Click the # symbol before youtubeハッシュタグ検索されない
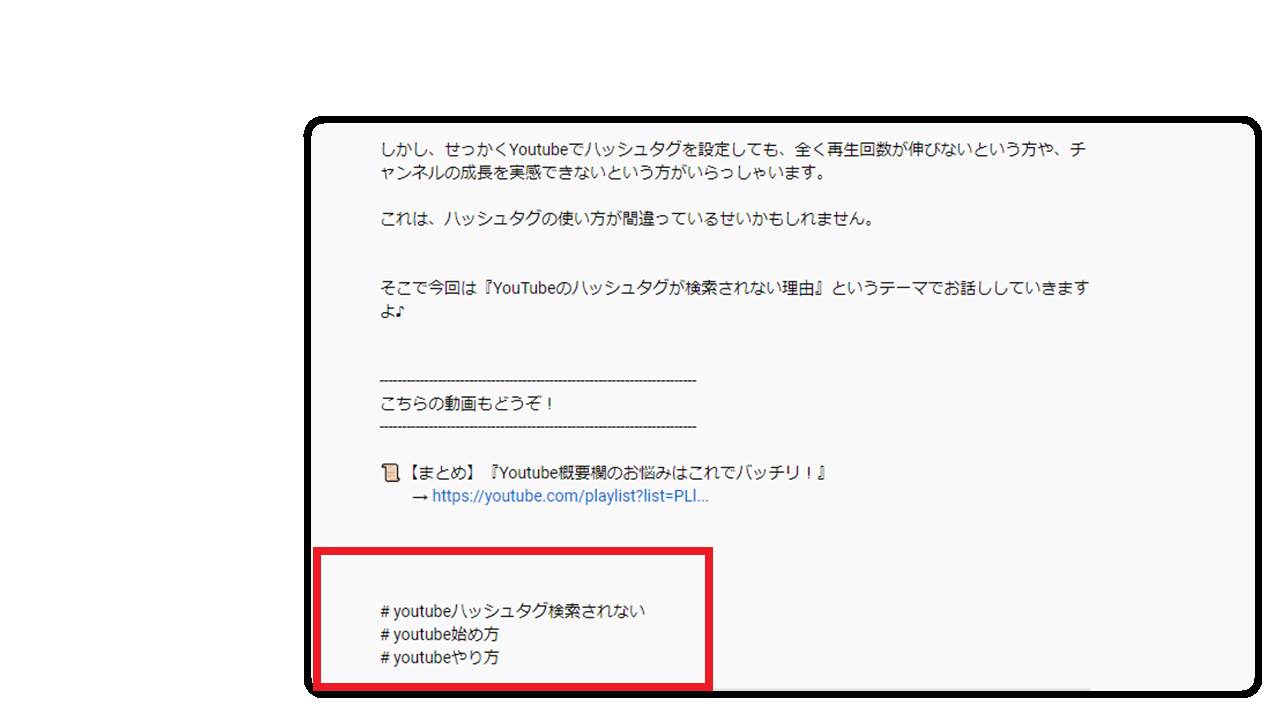1280x720 pixels. (385, 611)
